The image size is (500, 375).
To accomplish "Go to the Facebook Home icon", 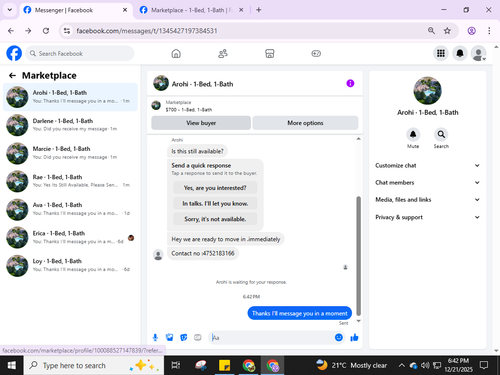I will coord(176,53).
